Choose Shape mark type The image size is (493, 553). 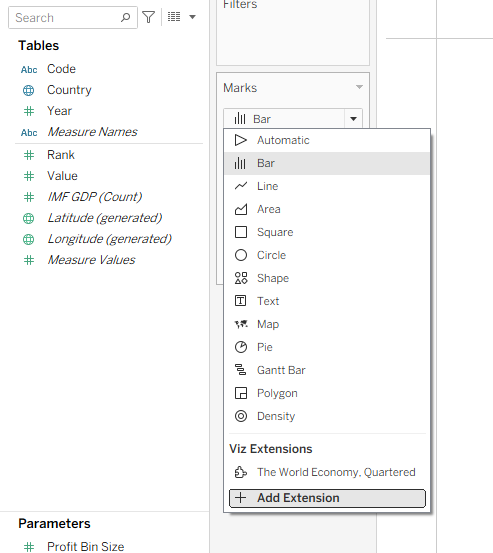coord(327,278)
